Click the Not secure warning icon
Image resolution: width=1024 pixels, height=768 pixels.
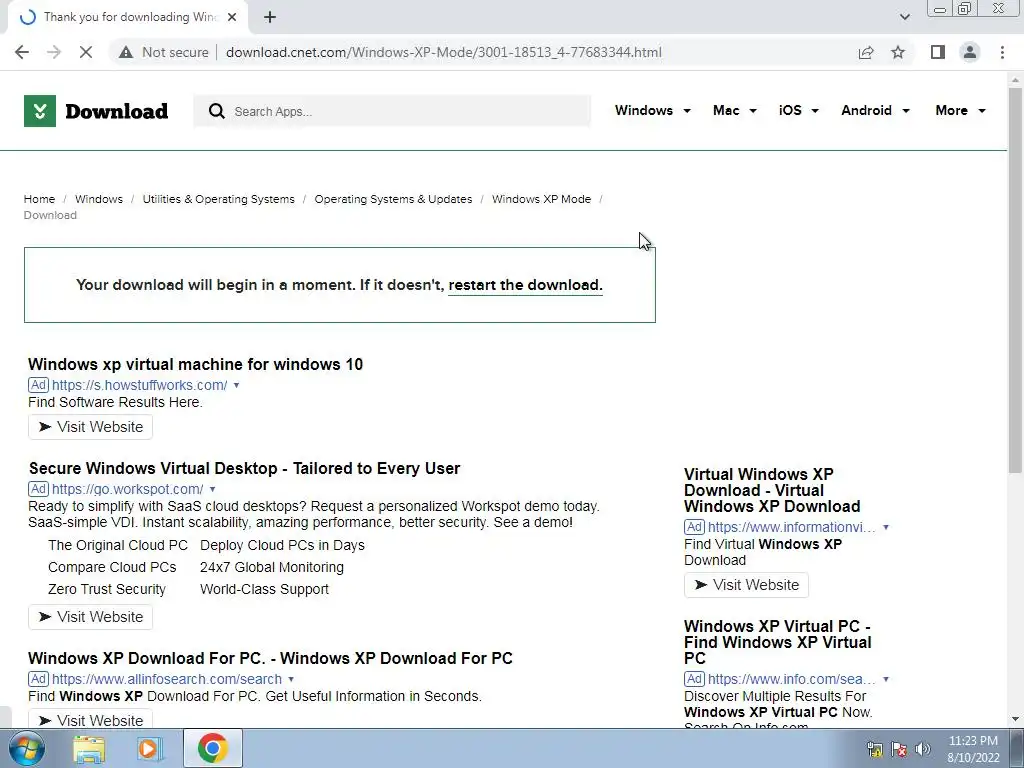126,52
